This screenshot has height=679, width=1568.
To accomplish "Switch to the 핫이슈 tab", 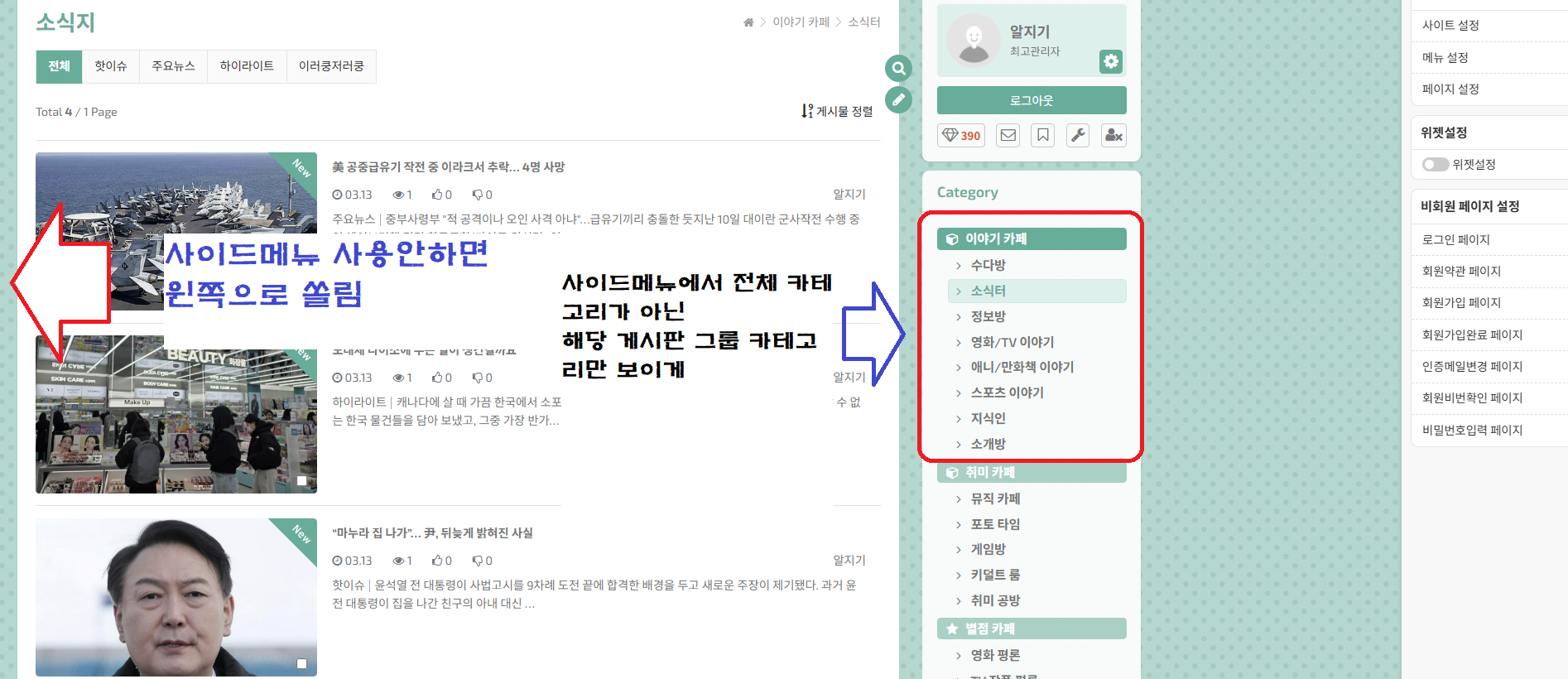I will tap(110, 66).
